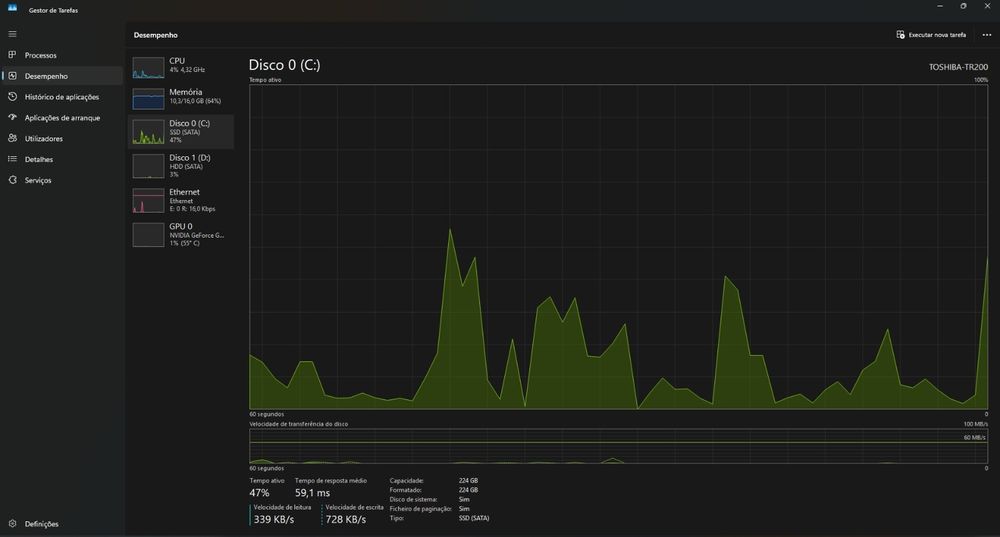Click the Aplicações de arranque startup icon
This screenshot has width=1000, height=537.
pos(12,117)
